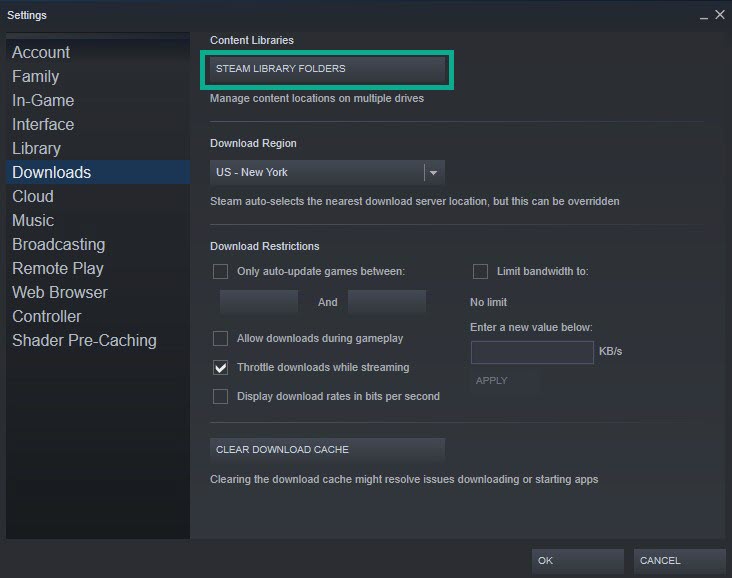Viewport: 732px width, 578px height.
Task: Click the 'And' label between time fields
Action: [x=328, y=303]
